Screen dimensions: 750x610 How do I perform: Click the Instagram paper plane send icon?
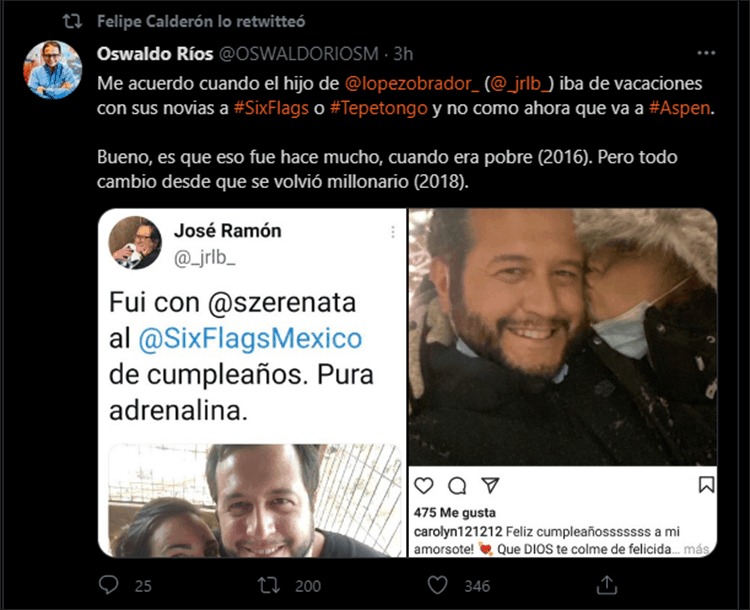tap(490, 485)
